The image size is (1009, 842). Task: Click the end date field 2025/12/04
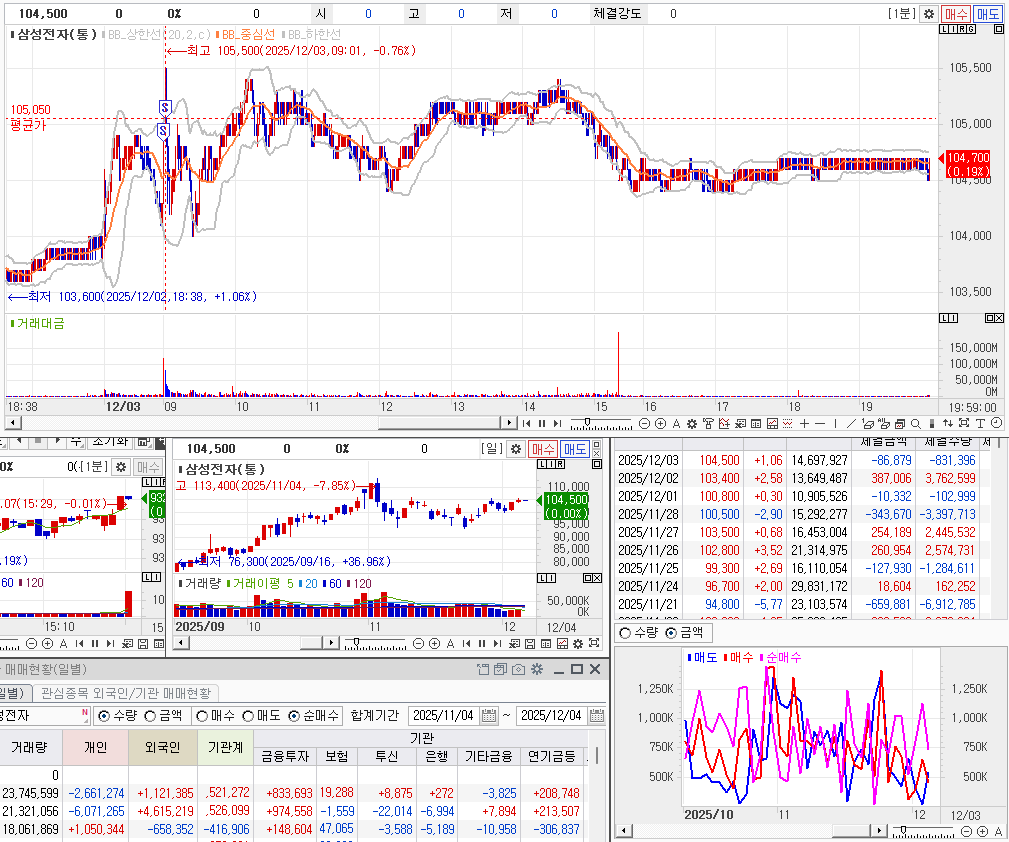(x=551, y=715)
